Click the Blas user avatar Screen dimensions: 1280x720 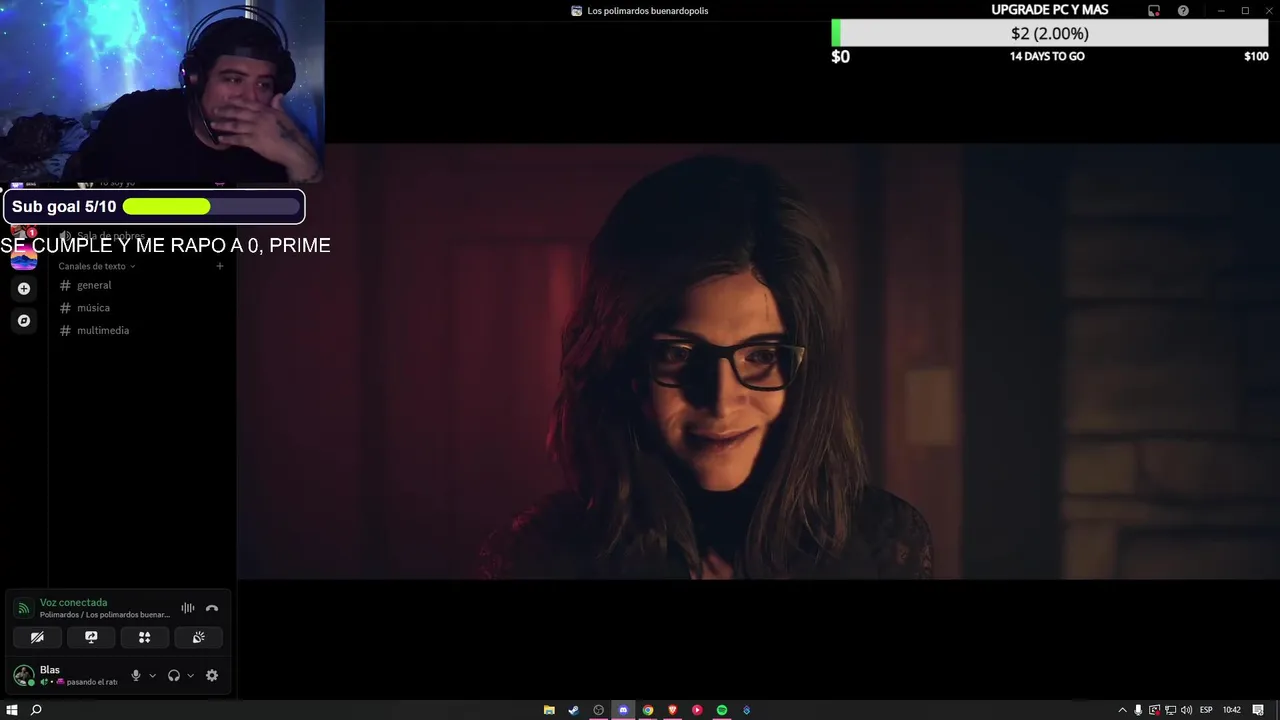pos(24,675)
